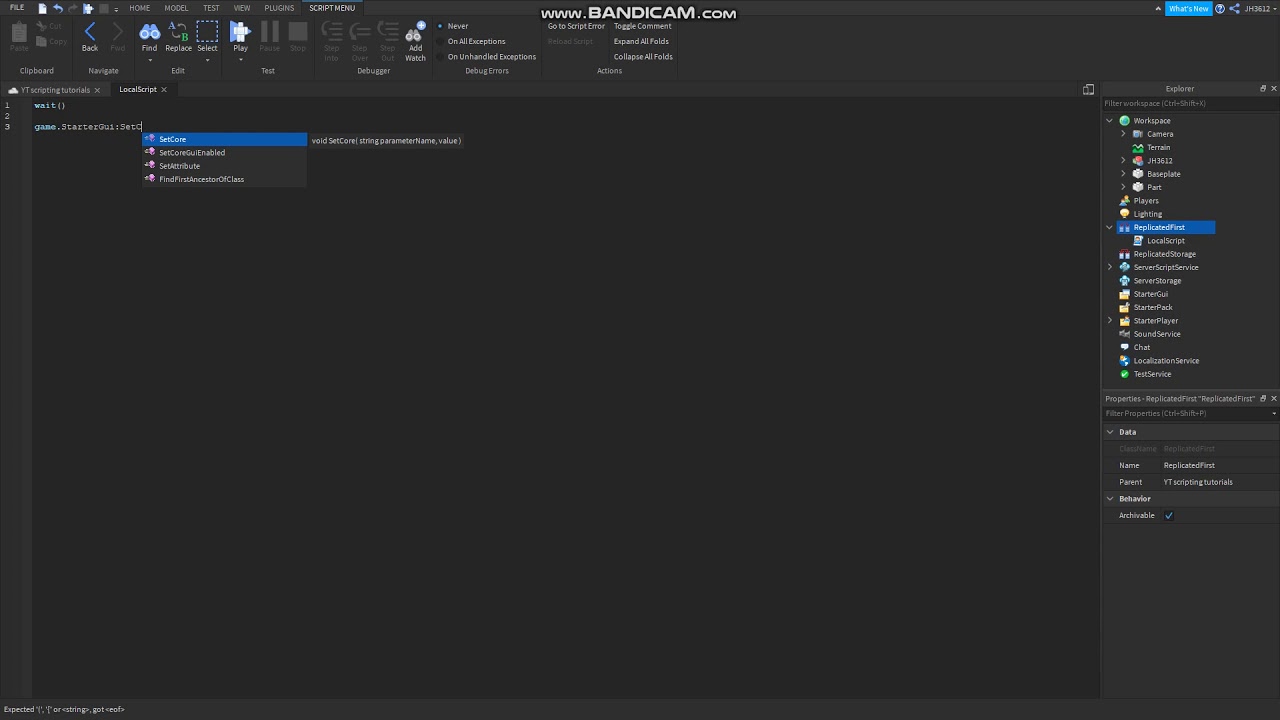The width and height of the screenshot is (1280, 720).
Task: Click the SoundService icon
Action: tap(1124, 334)
